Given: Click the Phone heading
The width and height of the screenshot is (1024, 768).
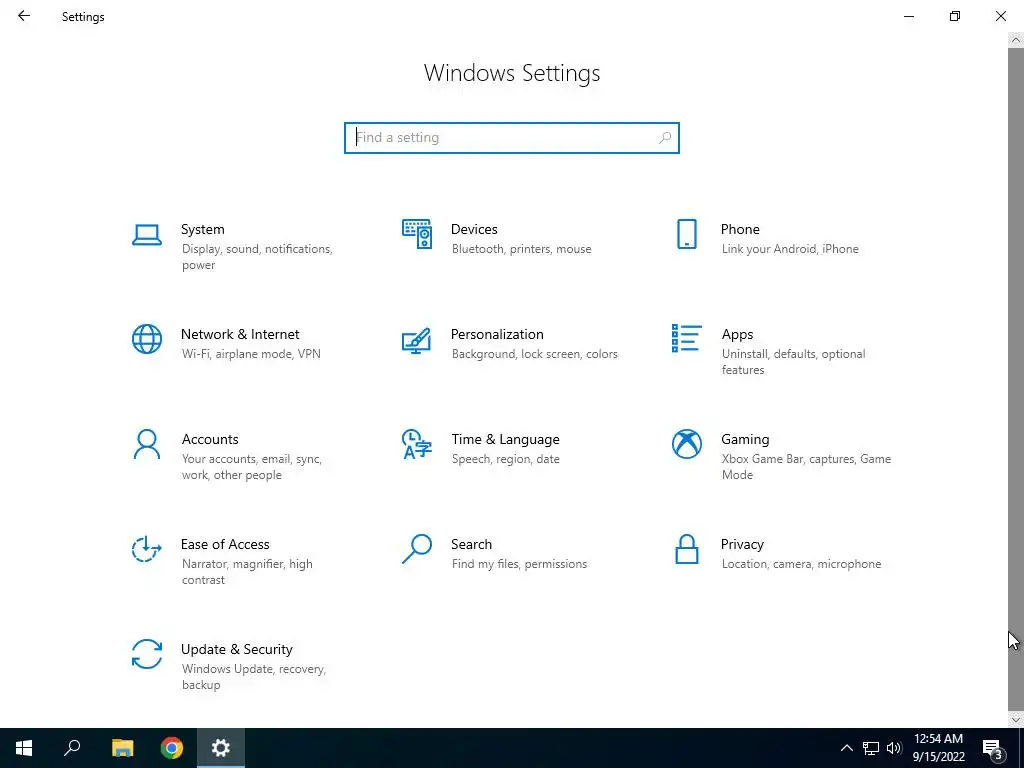Looking at the screenshot, I should (740, 229).
